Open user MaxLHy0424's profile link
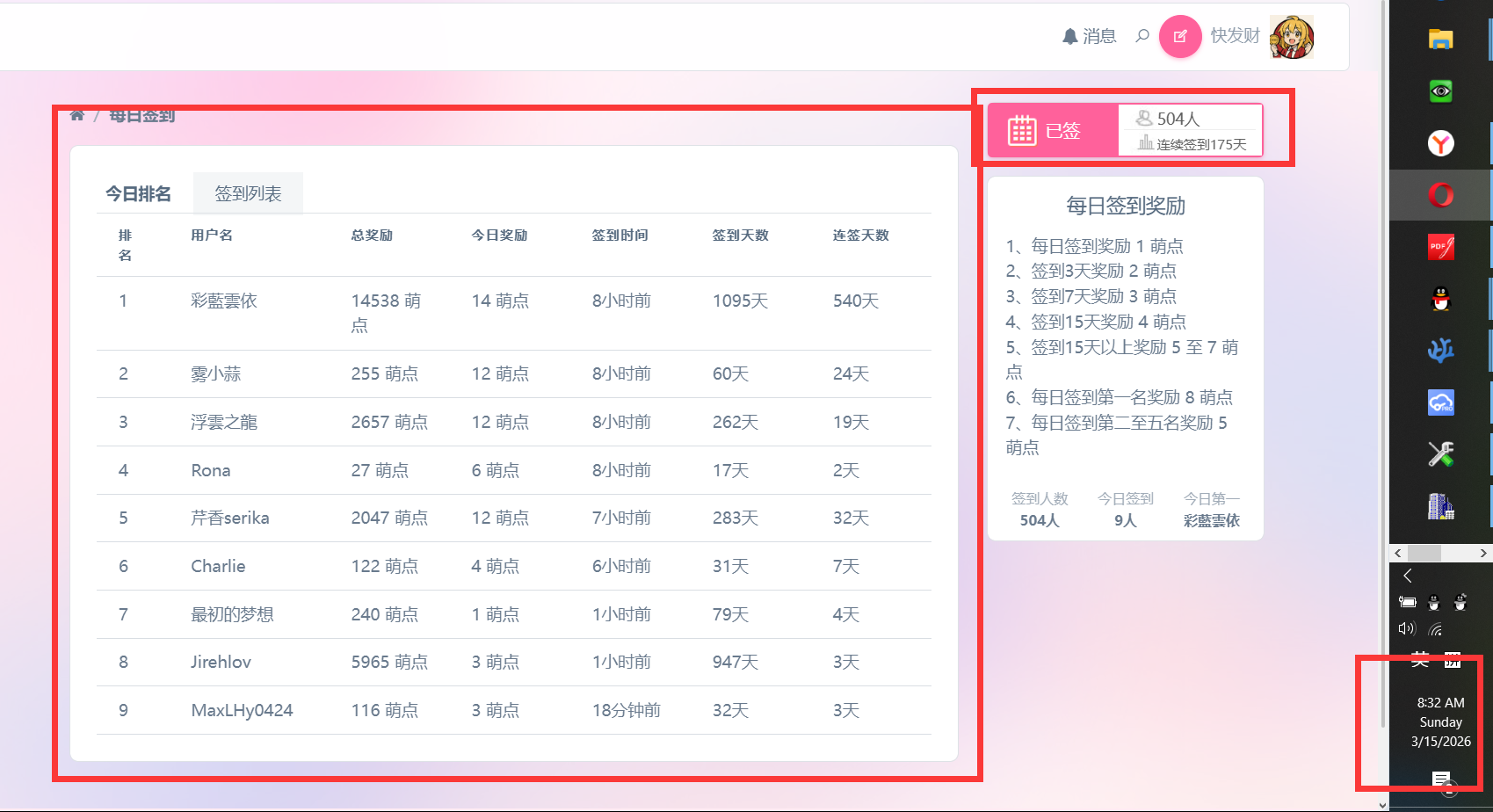 point(242,710)
